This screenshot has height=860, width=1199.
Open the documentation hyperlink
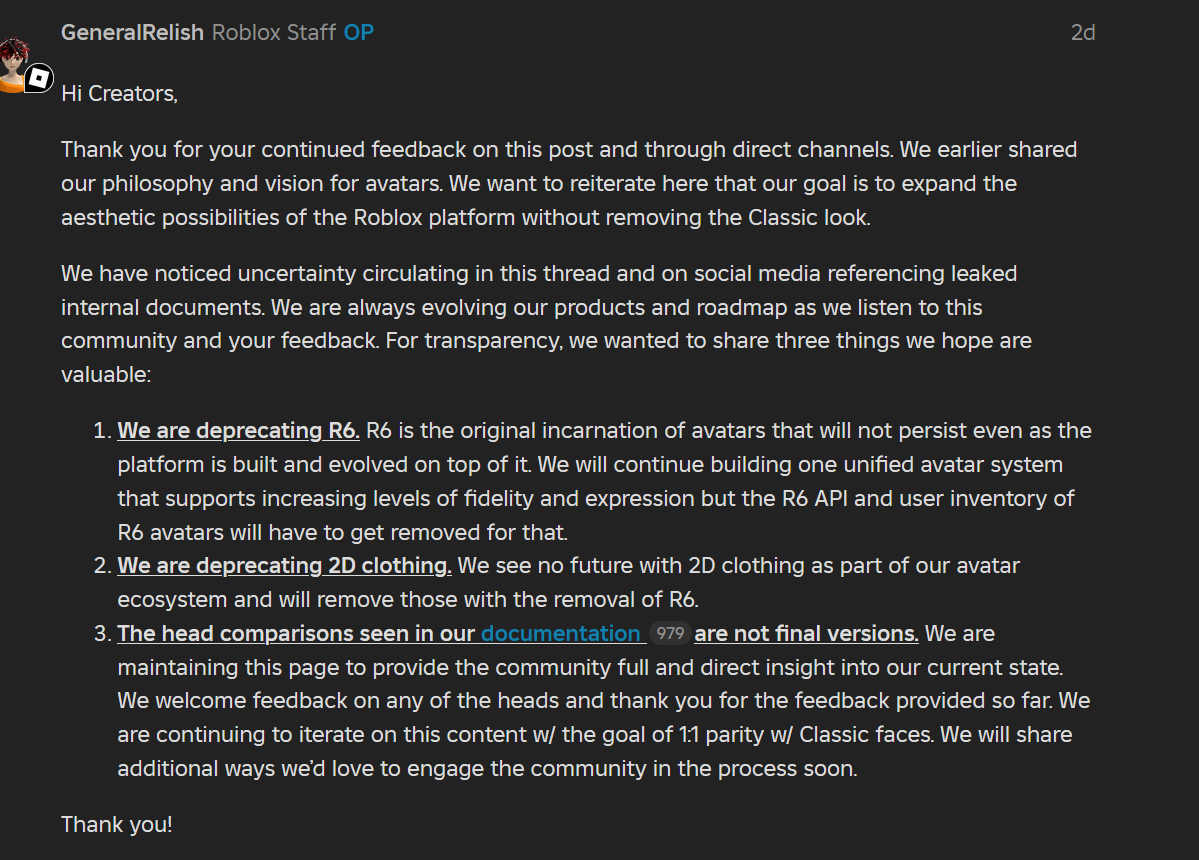coord(560,633)
